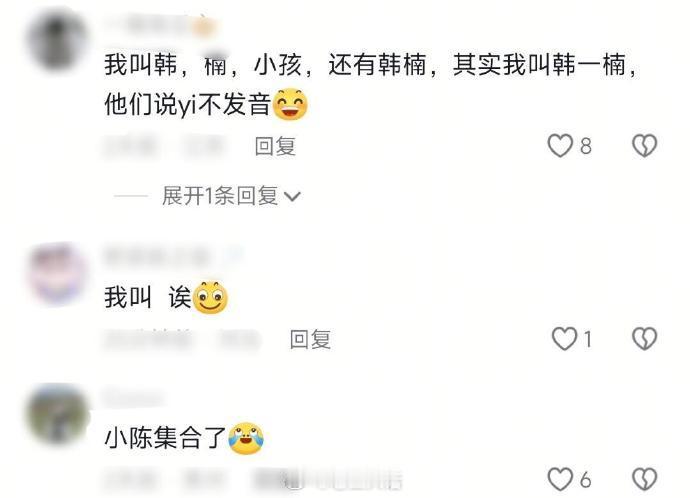The height and width of the screenshot is (498, 690).
Task: Open first commenter's avatar profile
Action: tap(57, 40)
